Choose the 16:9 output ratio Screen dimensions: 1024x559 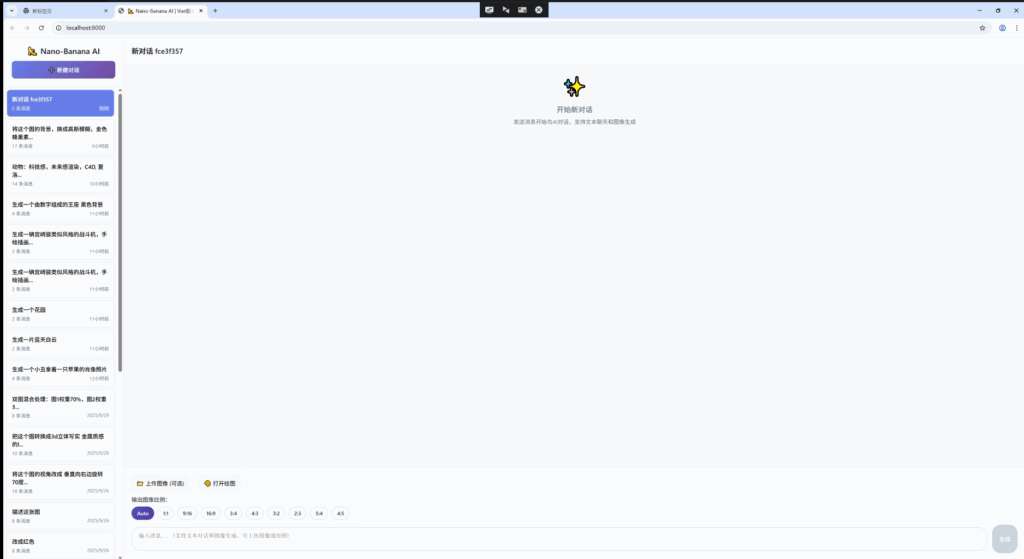(210, 513)
